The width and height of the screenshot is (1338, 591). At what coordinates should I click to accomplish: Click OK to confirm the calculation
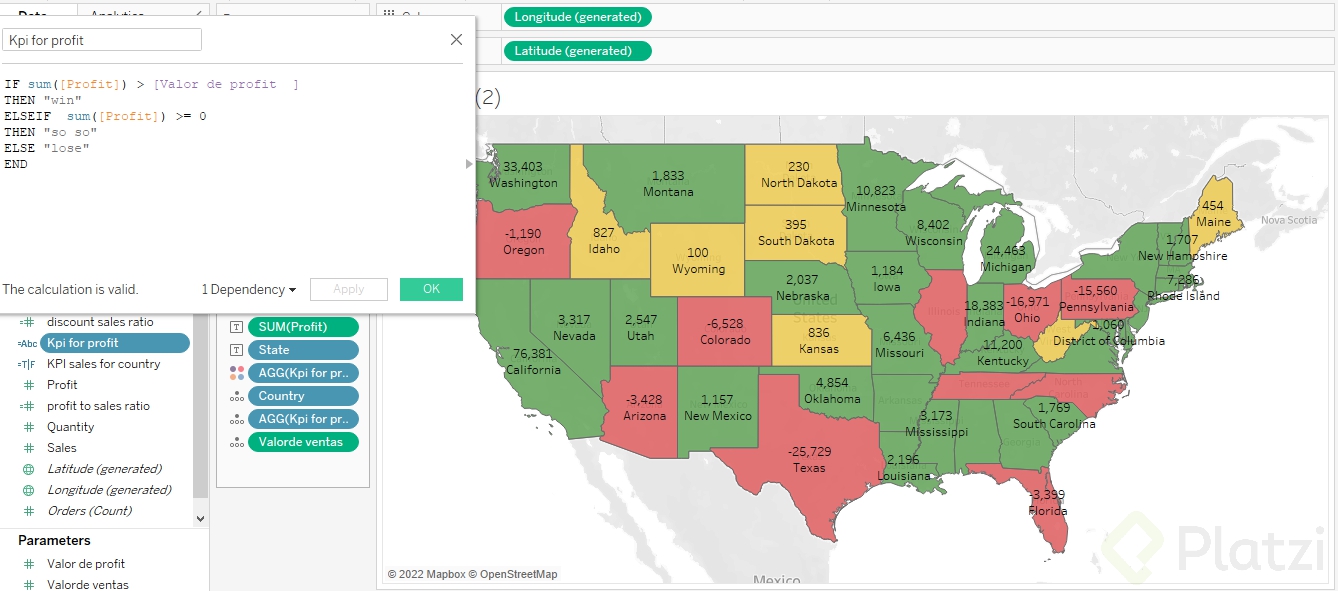coord(431,289)
